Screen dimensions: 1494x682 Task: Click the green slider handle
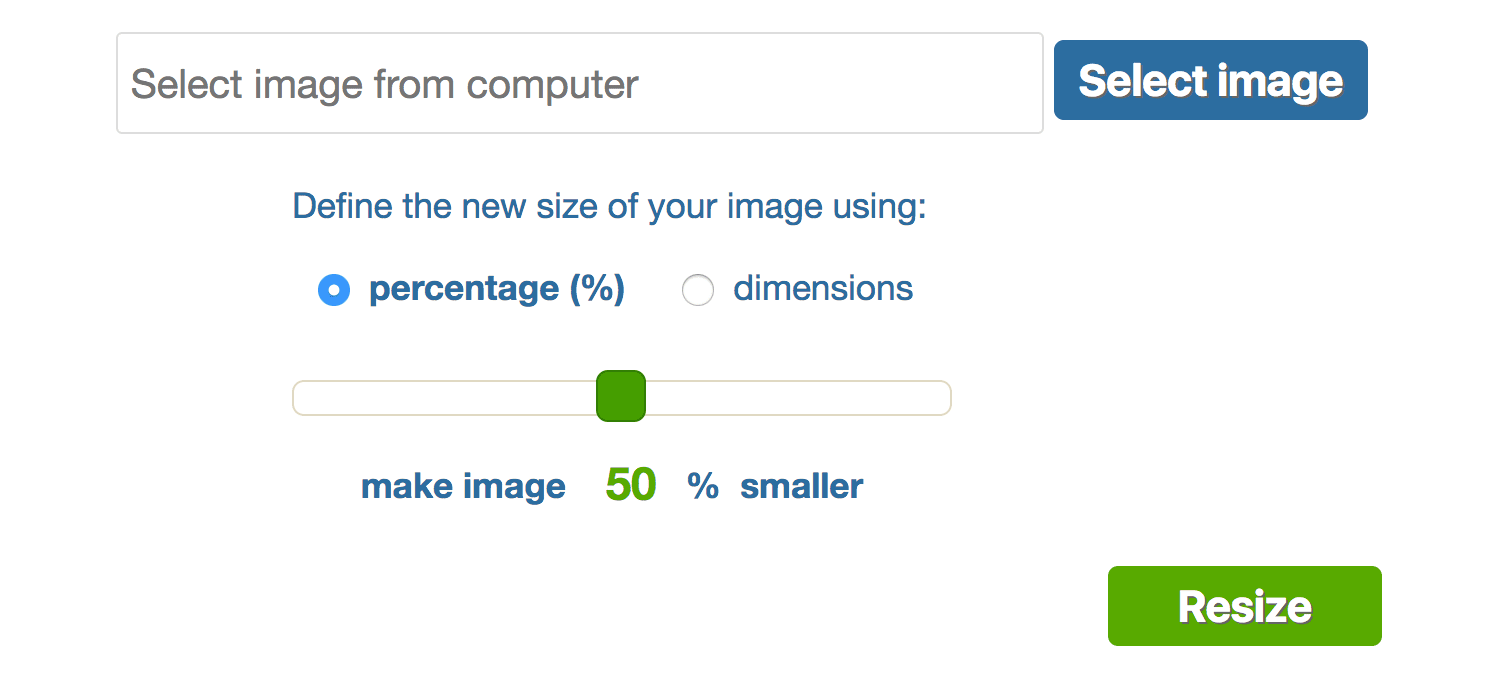point(621,396)
